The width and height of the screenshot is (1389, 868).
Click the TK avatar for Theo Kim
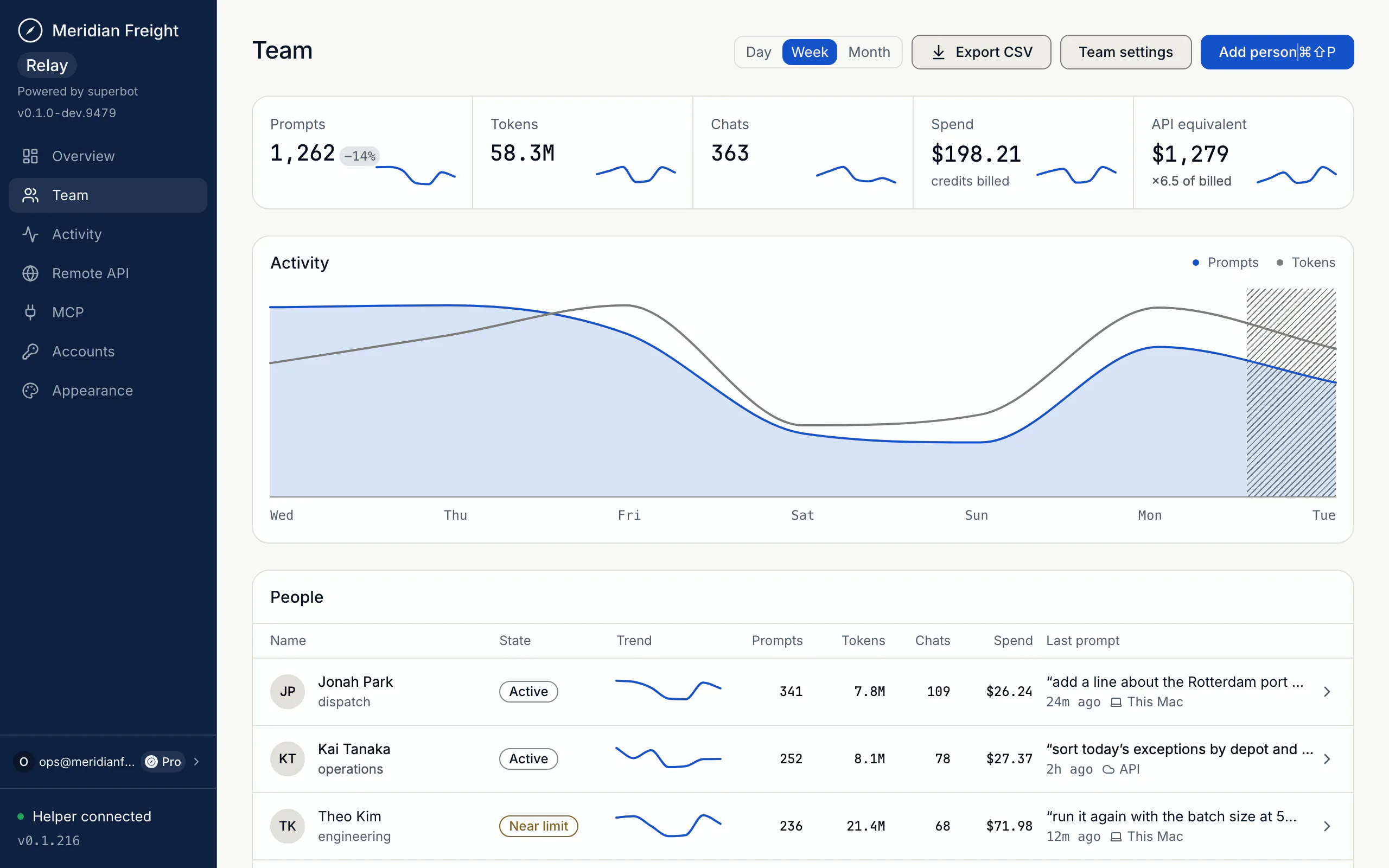click(288, 826)
